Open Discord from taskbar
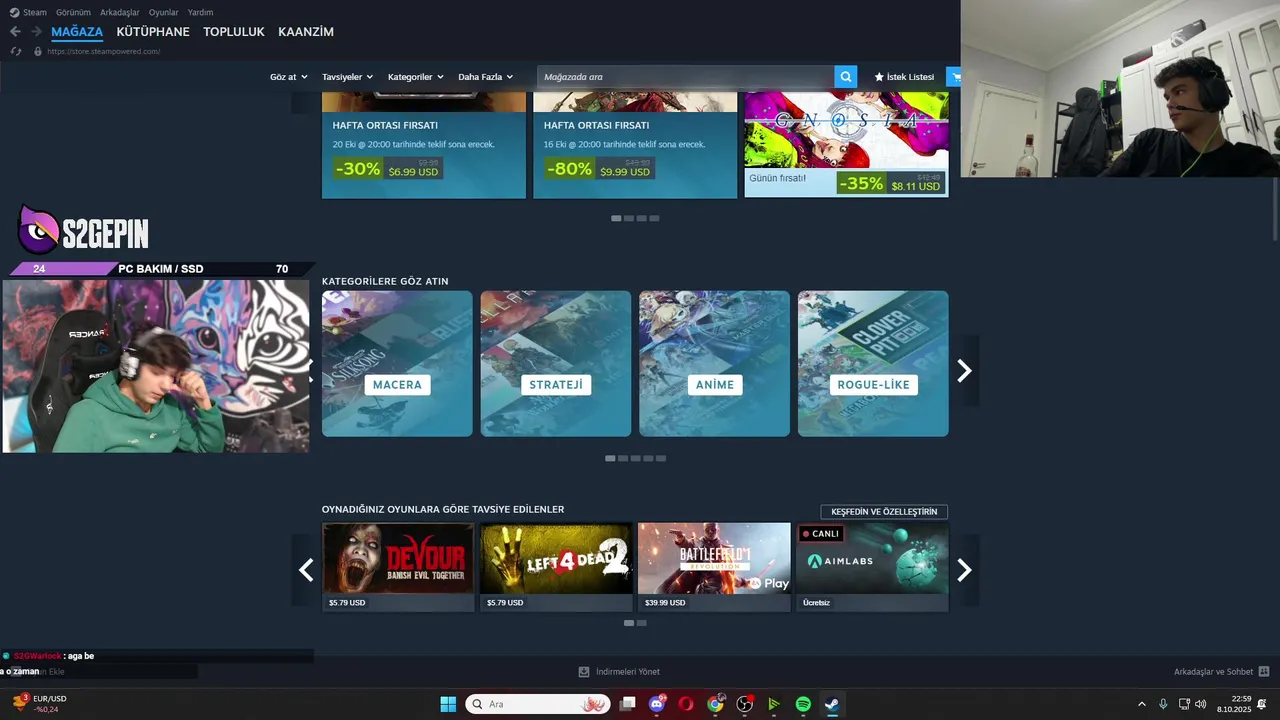This screenshot has height=720, width=1280. (x=657, y=704)
